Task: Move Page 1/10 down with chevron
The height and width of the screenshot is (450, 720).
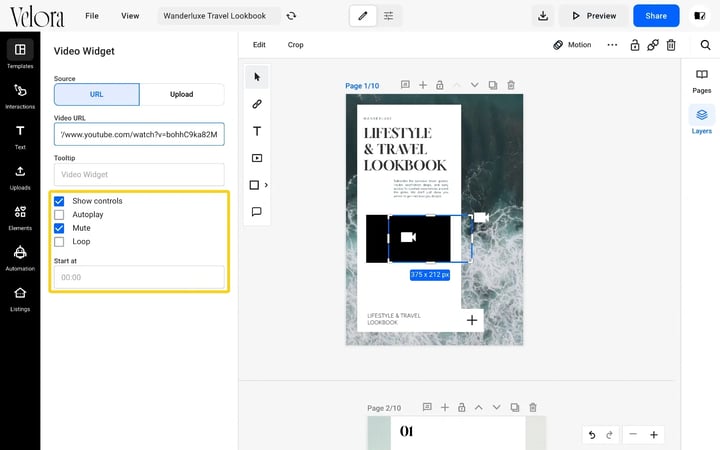Action: click(x=474, y=85)
